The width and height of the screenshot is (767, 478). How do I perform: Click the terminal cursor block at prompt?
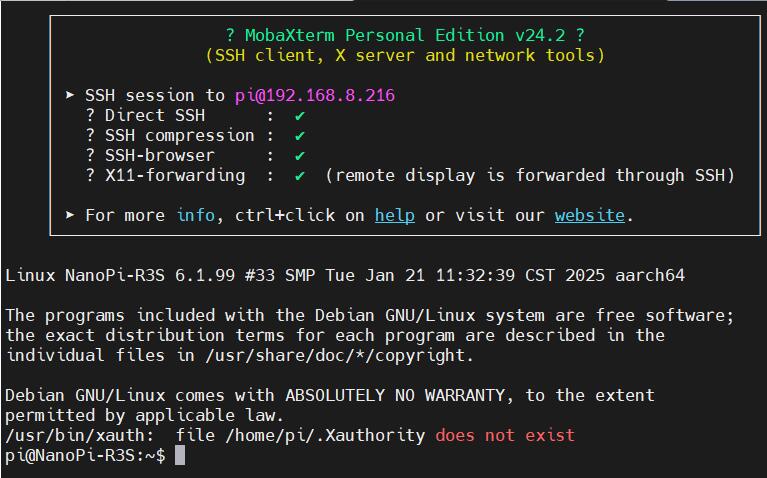point(180,455)
